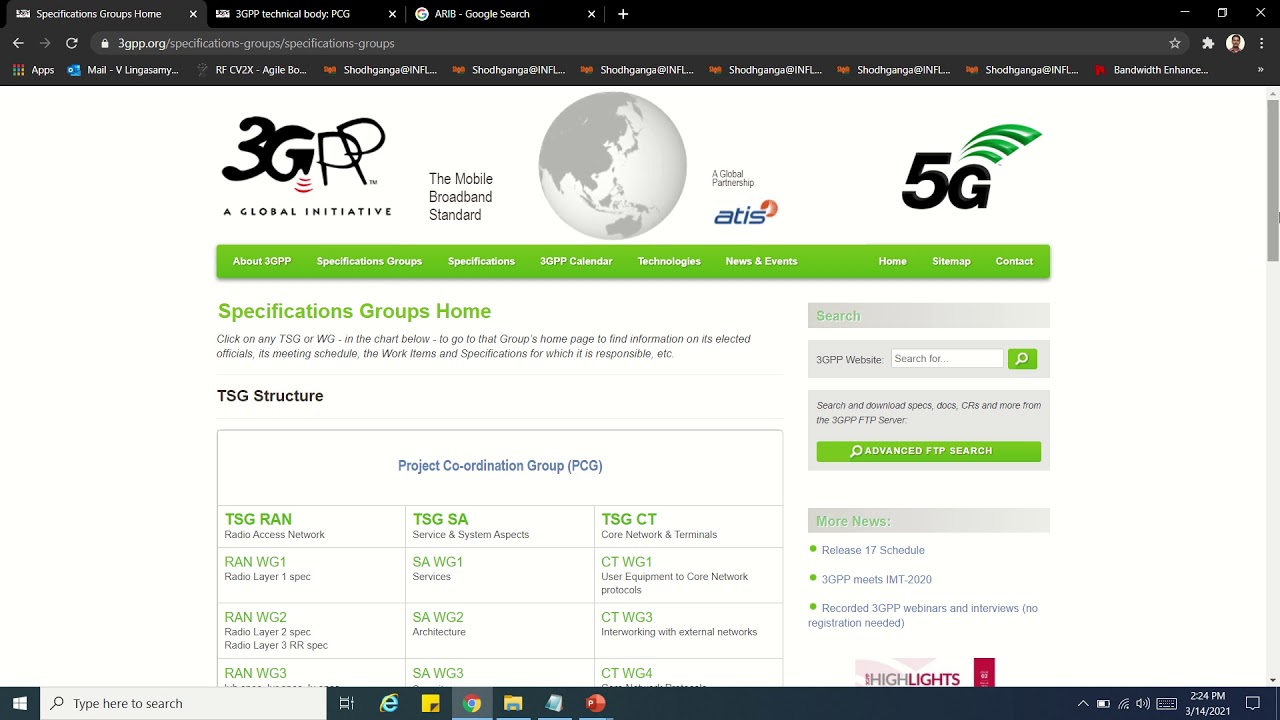Close the Specifications Groups Home tab

point(193,14)
